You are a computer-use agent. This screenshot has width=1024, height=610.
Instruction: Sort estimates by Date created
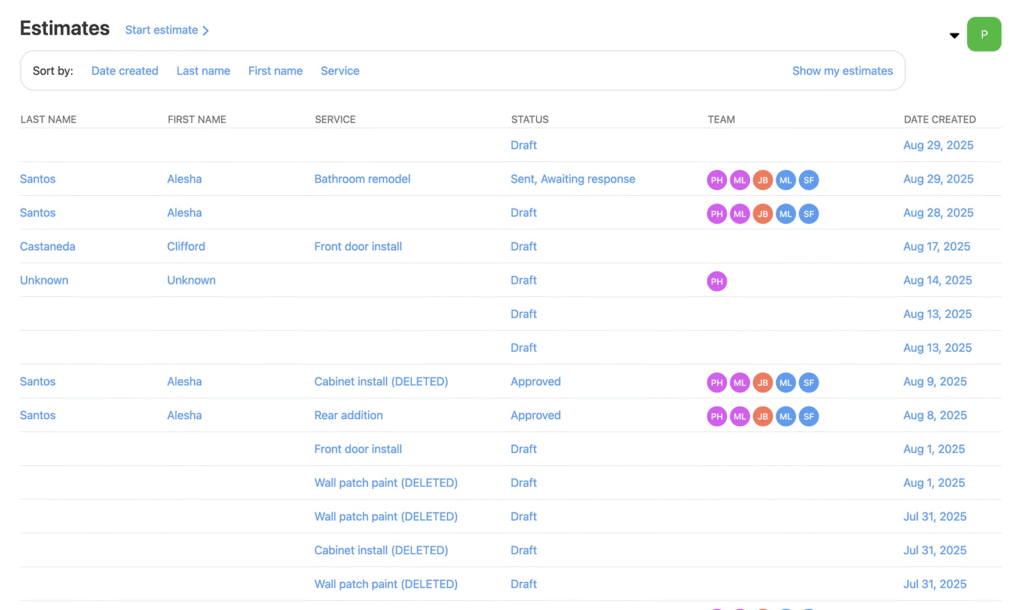[124, 71]
